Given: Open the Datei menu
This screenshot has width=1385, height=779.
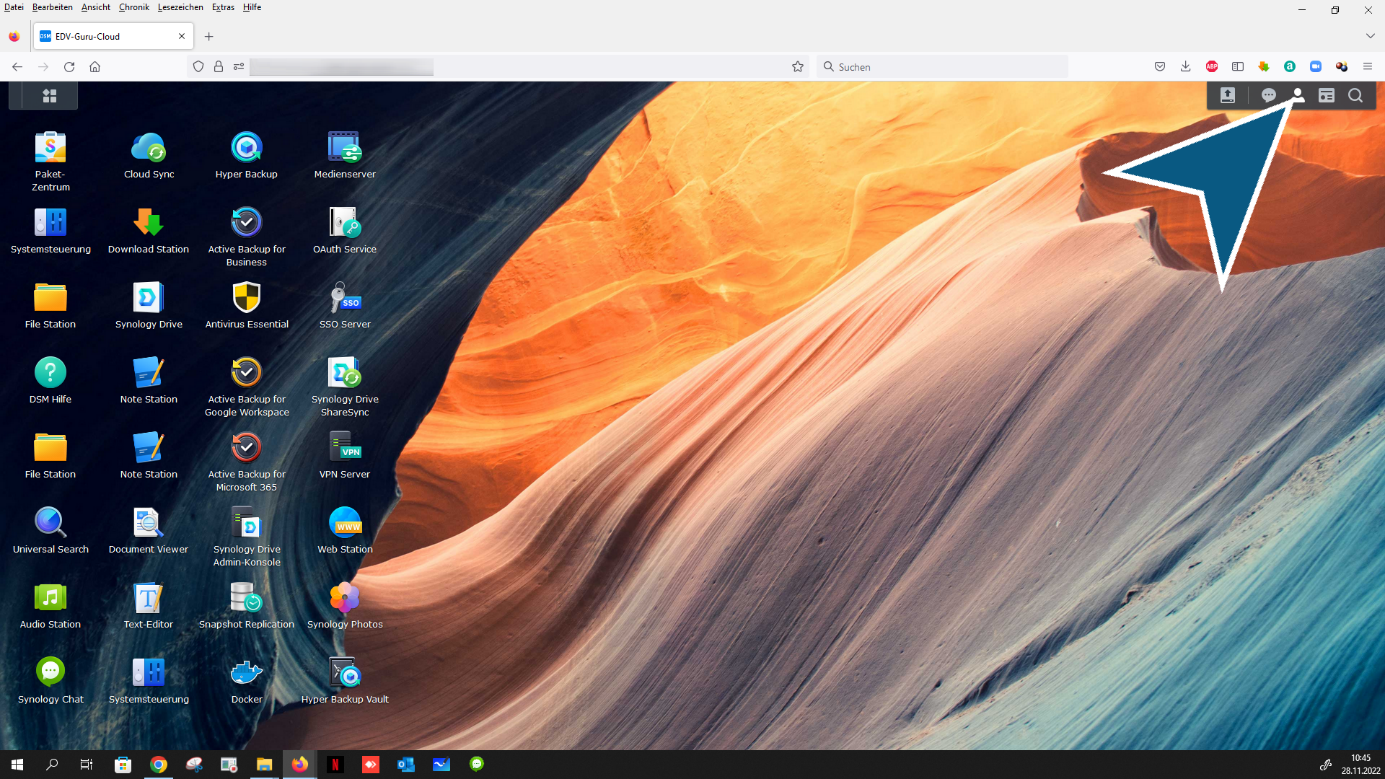Looking at the screenshot, I should pyautogui.click(x=13, y=7).
